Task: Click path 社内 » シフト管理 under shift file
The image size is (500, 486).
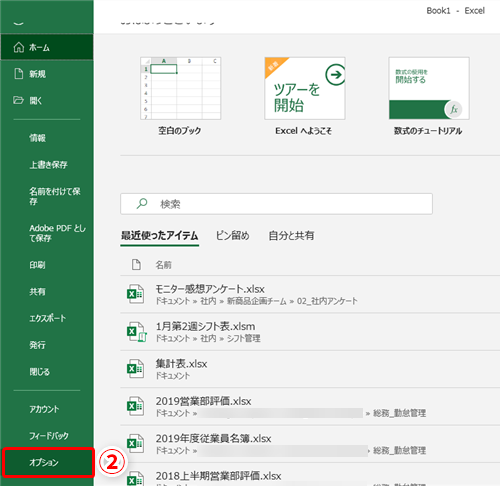Action: pyautogui.click(x=230, y=338)
